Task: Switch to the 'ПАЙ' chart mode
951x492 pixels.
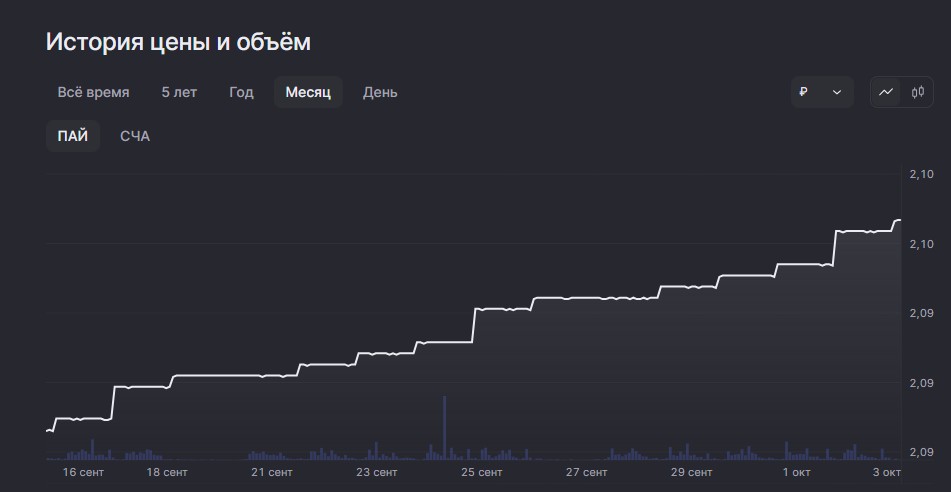Action: (73, 136)
